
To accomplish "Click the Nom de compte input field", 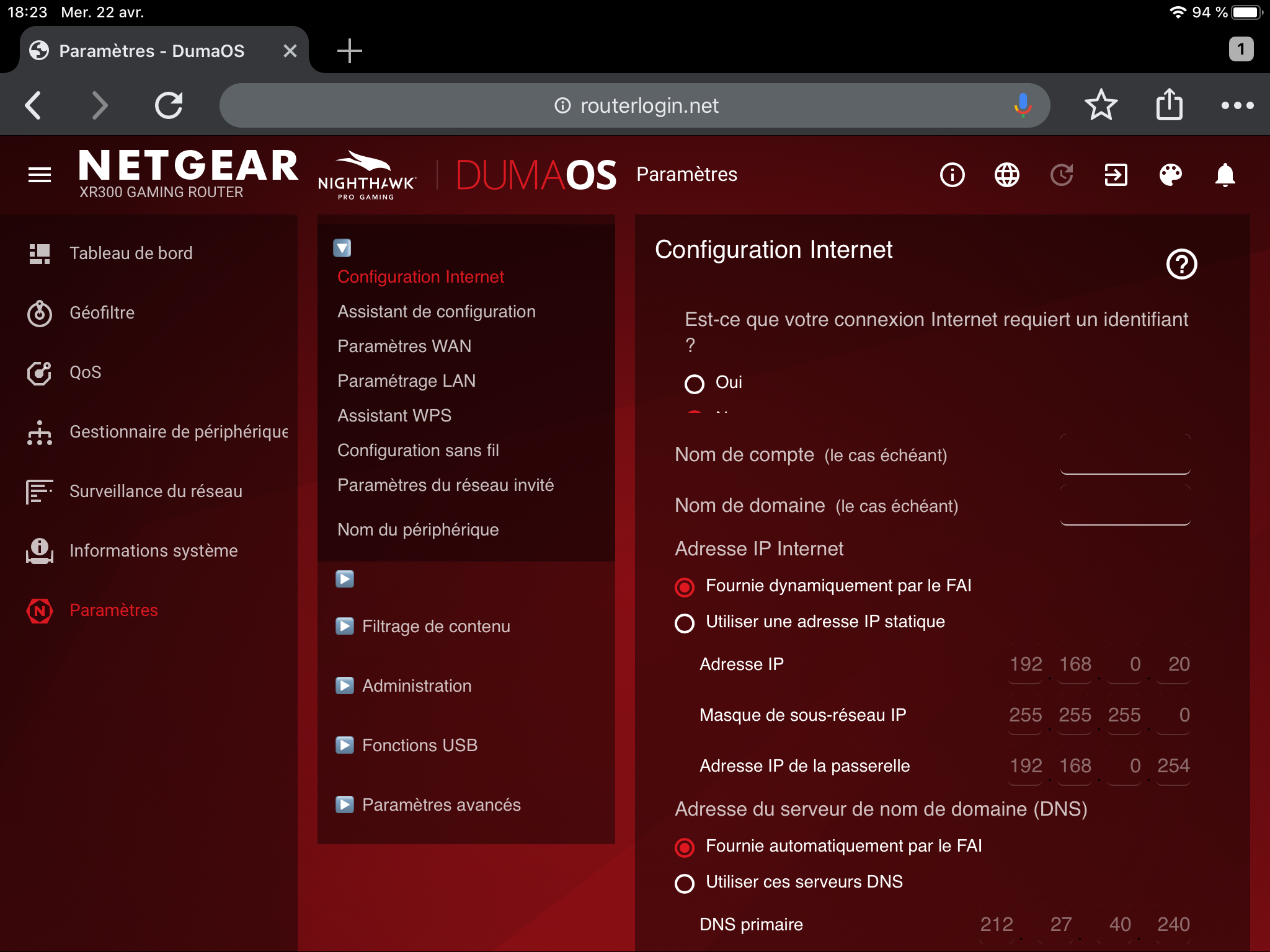I will 1124,456.
